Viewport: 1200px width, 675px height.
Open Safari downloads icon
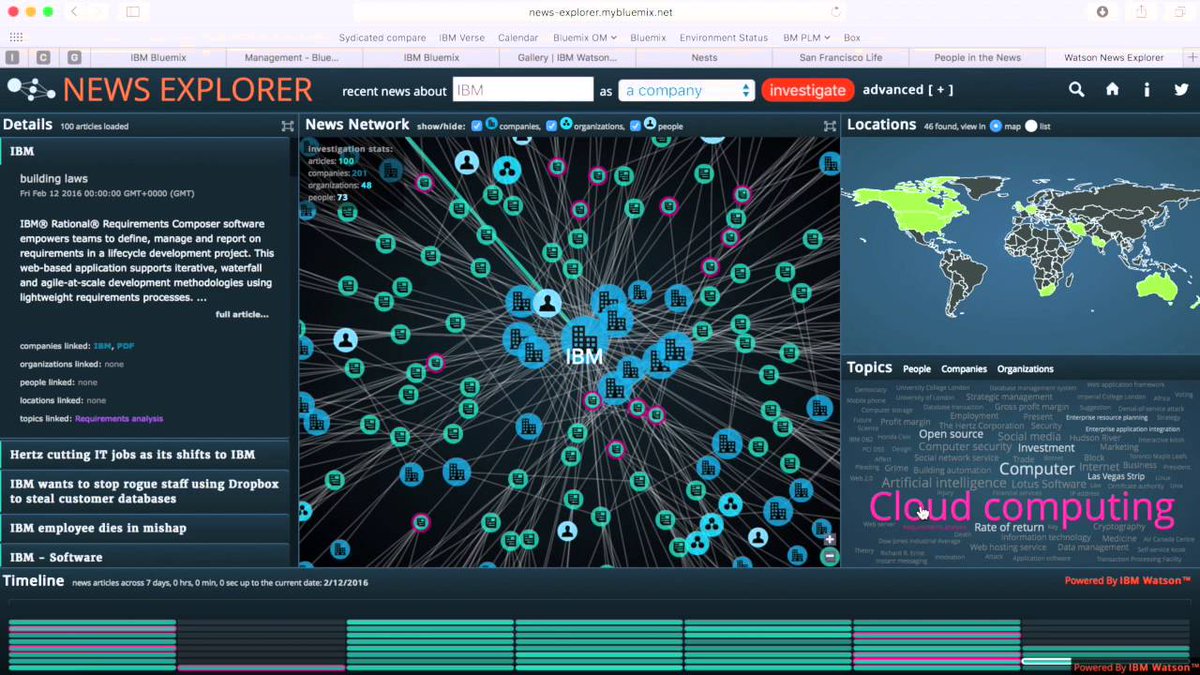point(1103,12)
